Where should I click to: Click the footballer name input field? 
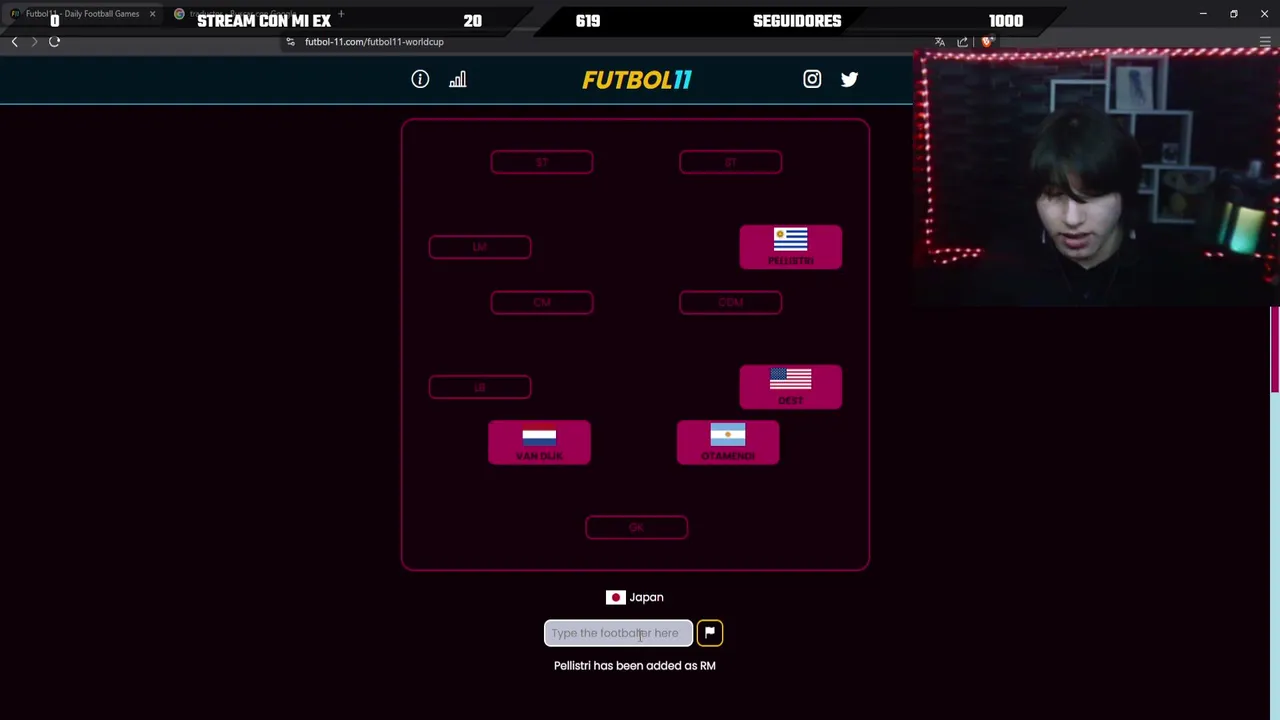pos(618,633)
